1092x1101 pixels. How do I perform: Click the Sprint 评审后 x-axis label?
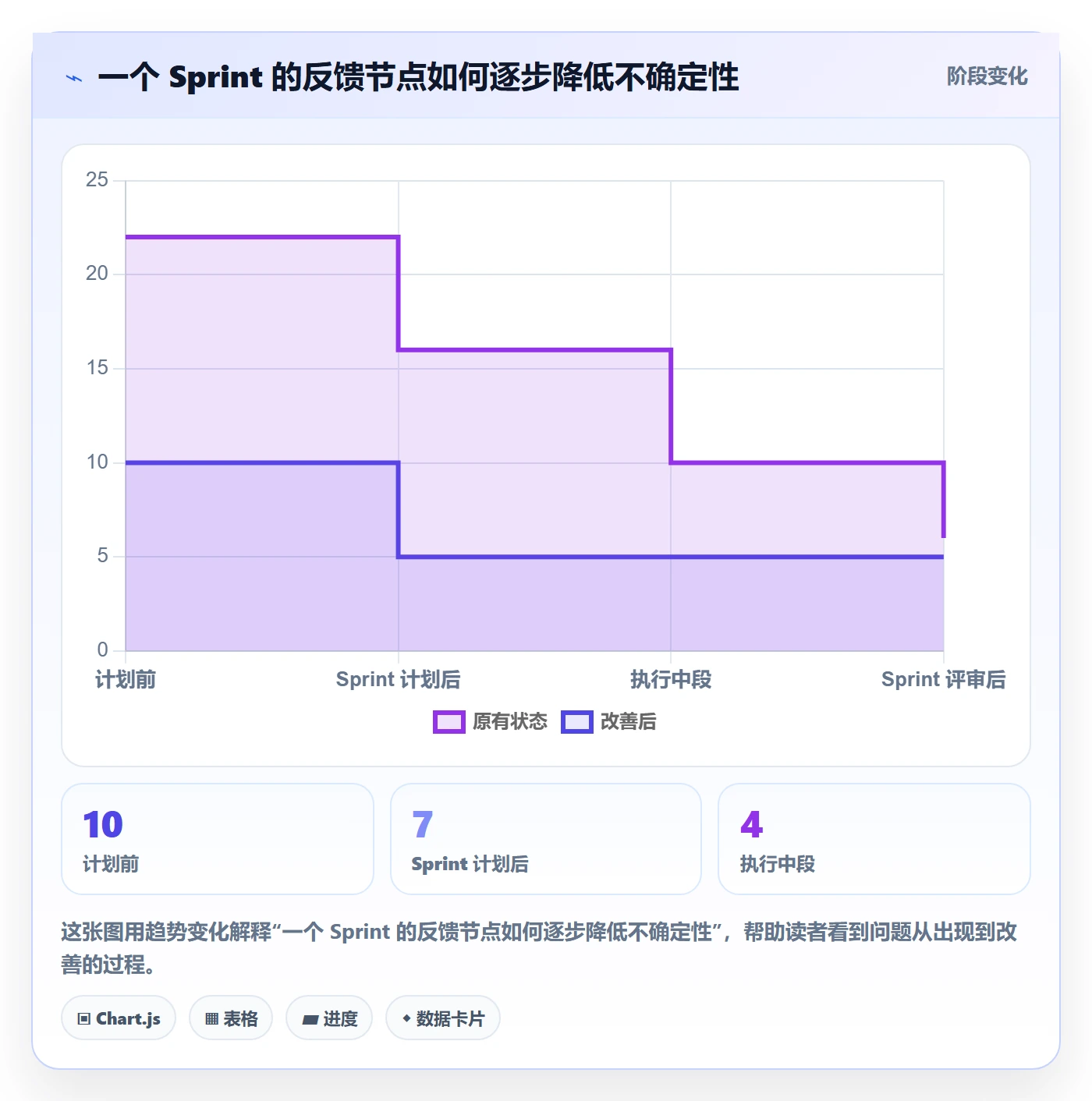pyautogui.click(x=944, y=680)
